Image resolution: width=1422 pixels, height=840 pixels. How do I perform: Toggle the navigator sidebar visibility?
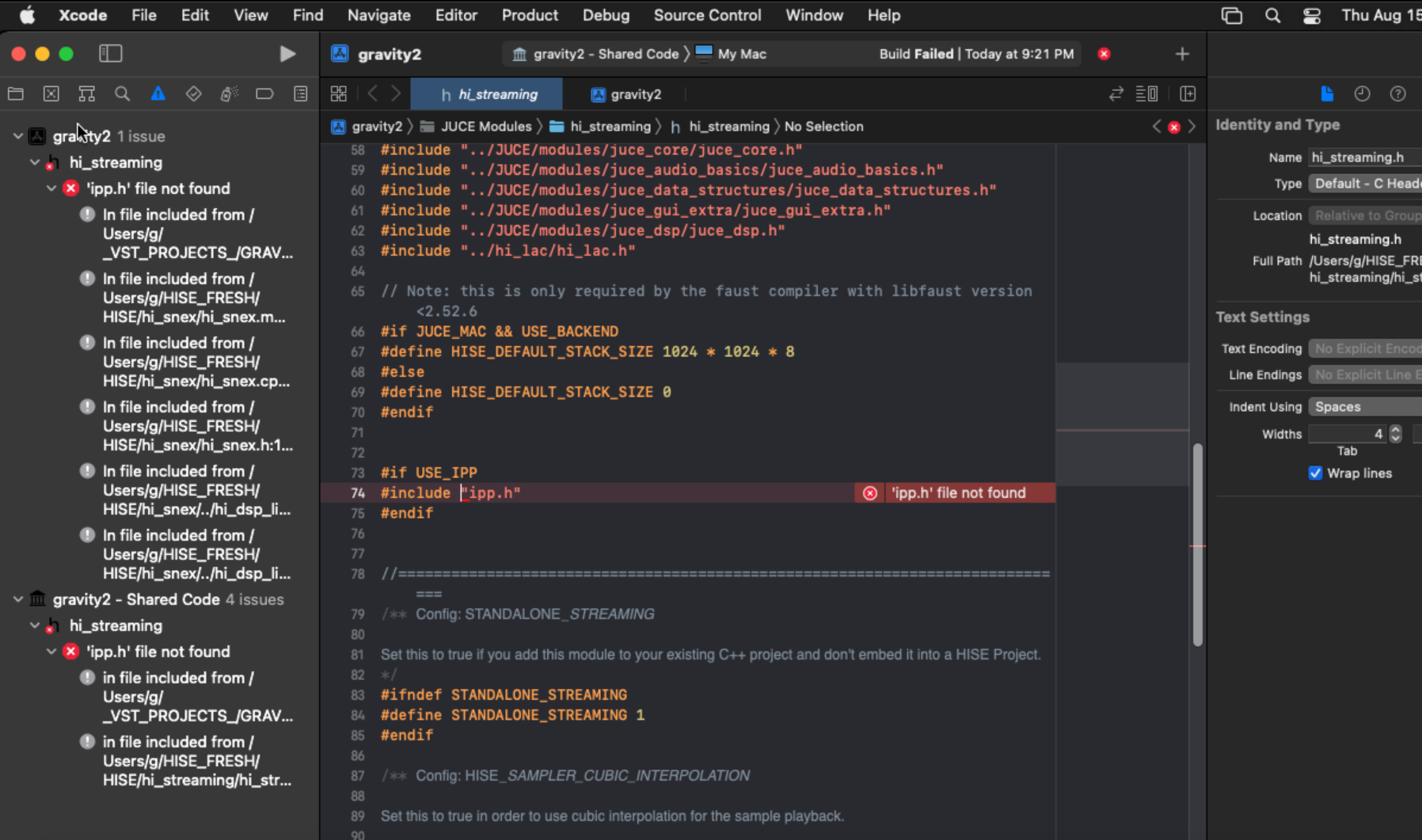coord(110,54)
